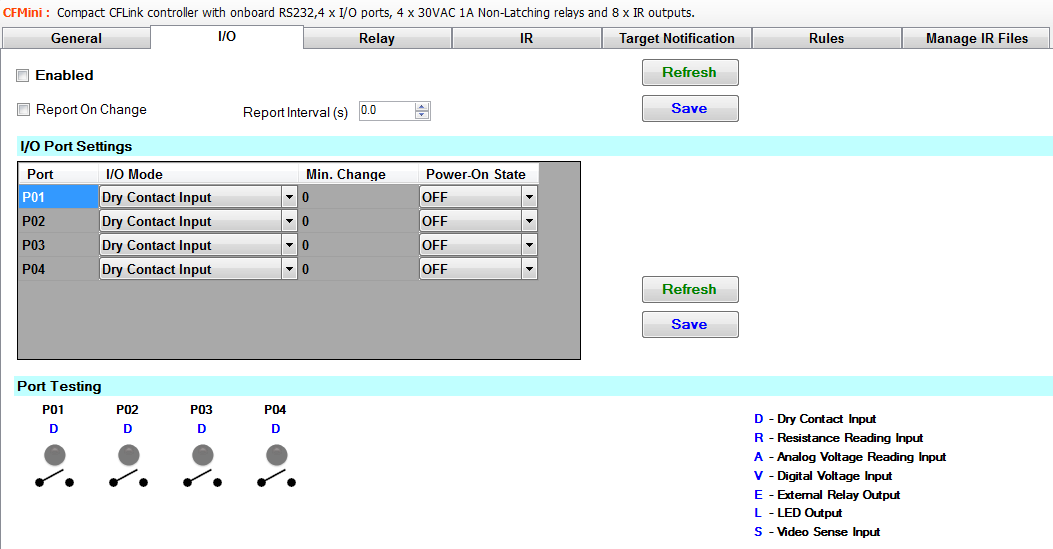This screenshot has height=549, width=1053.
Task: Click the P03 port testing indicator light
Action: point(202,456)
